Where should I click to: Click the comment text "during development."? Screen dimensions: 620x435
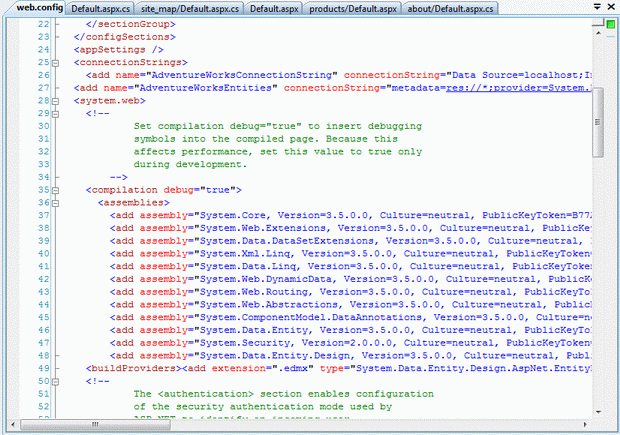pyautogui.click(x=190, y=165)
